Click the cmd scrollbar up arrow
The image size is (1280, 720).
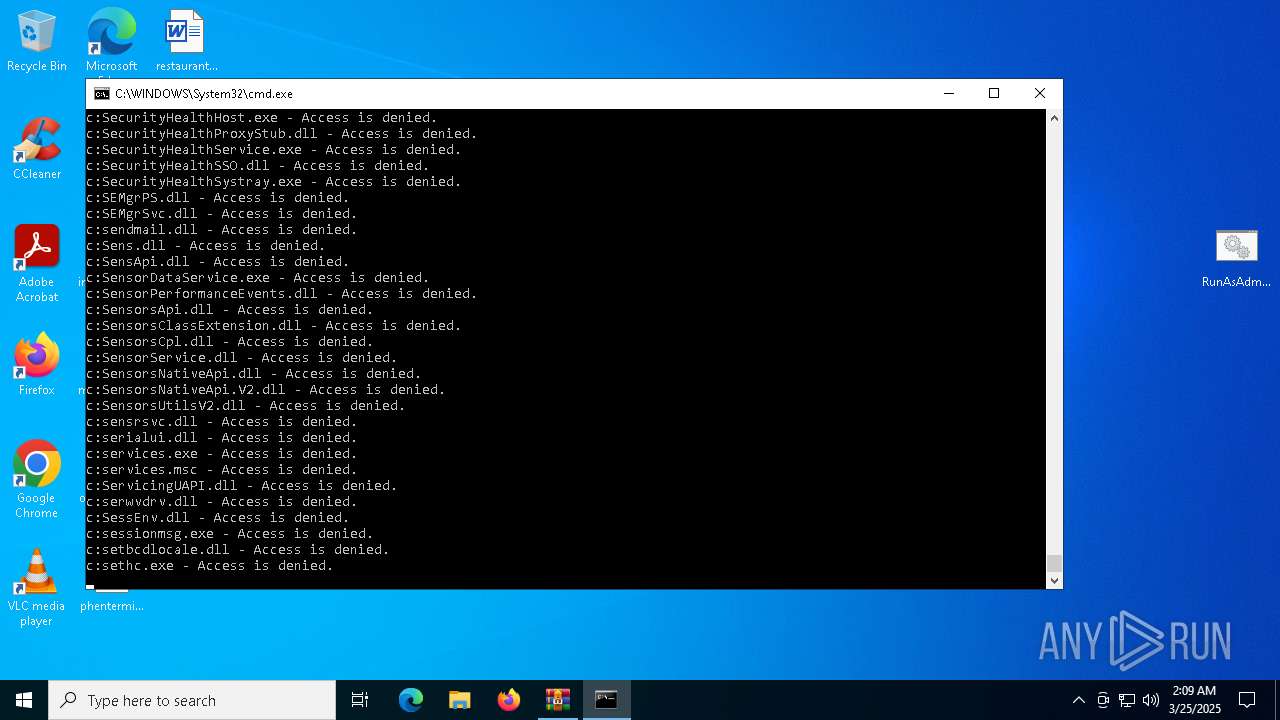pyautogui.click(x=1054, y=118)
